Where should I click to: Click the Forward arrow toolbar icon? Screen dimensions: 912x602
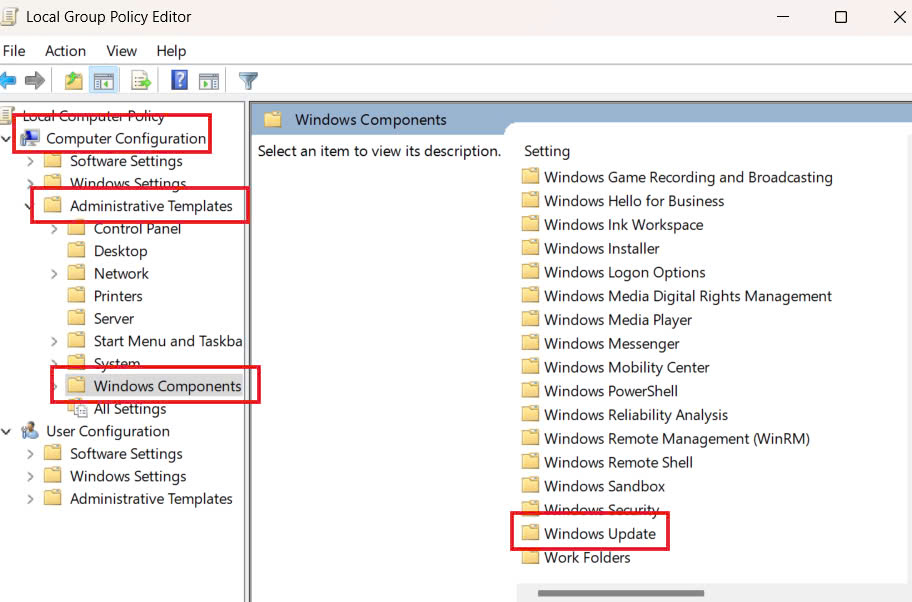(35, 81)
